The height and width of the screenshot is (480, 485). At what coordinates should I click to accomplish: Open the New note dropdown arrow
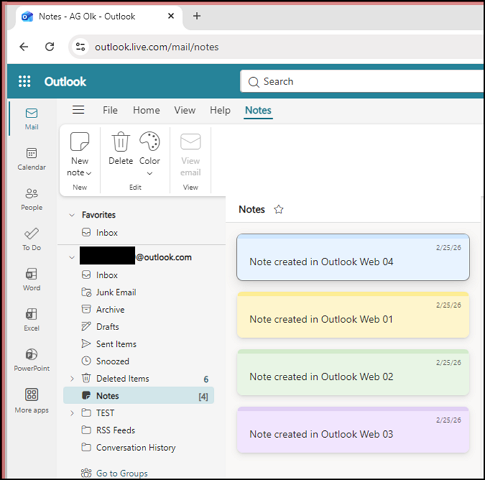[89, 173]
